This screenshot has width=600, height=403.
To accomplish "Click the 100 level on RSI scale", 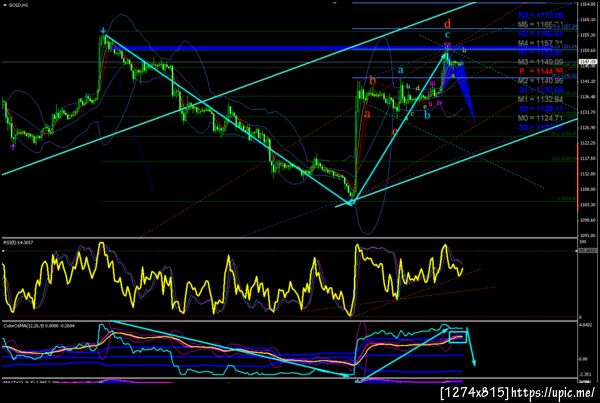I will [582, 242].
